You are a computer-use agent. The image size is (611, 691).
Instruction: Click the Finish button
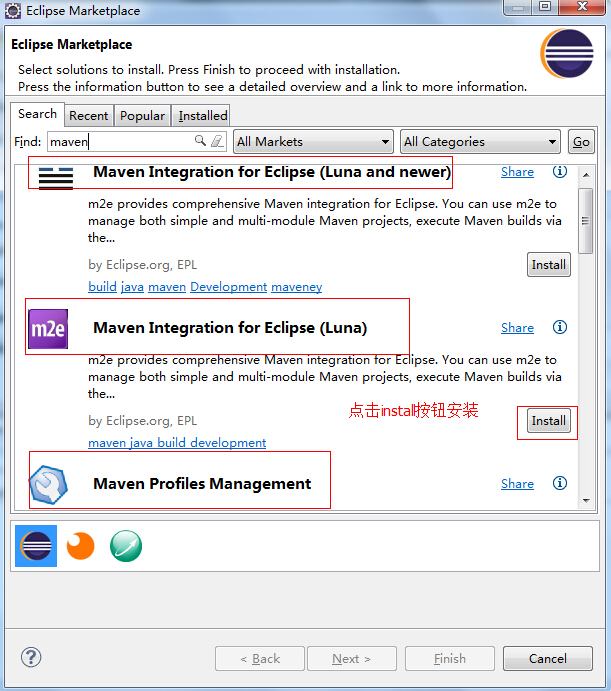pyautogui.click(x=450, y=658)
